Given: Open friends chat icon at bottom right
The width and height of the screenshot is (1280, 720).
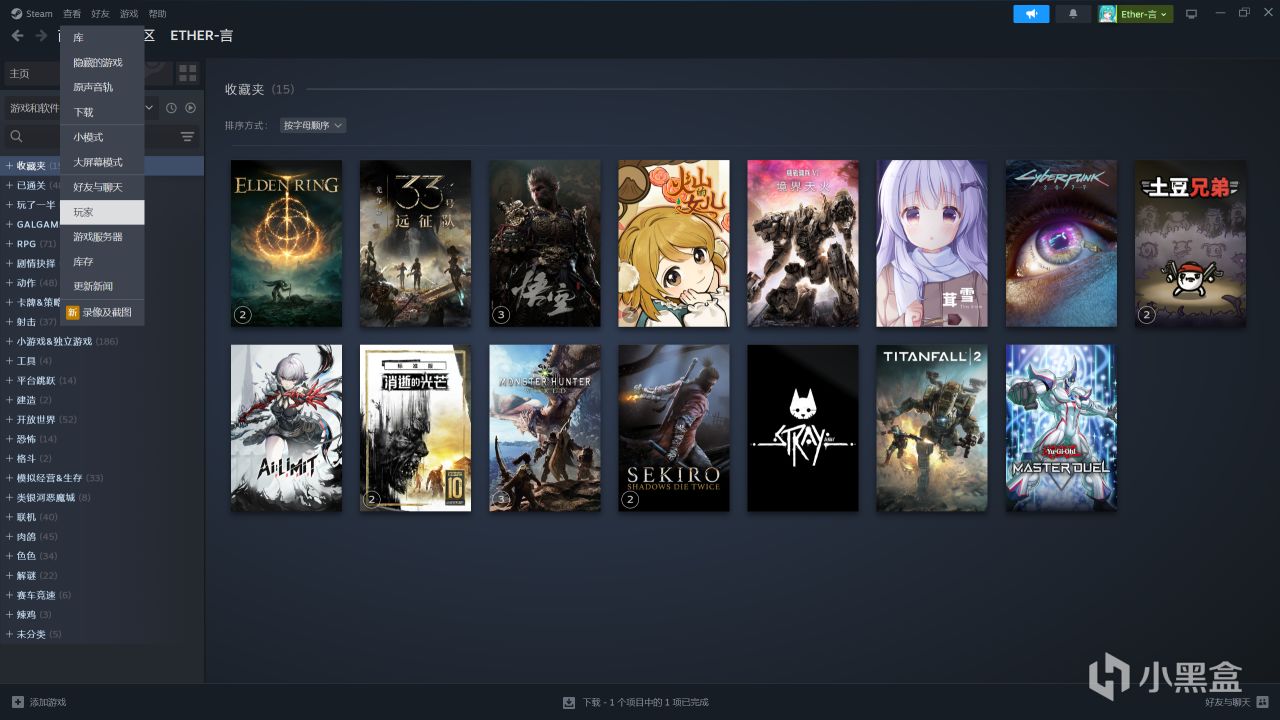Looking at the screenshot, I should [1262, 702].
